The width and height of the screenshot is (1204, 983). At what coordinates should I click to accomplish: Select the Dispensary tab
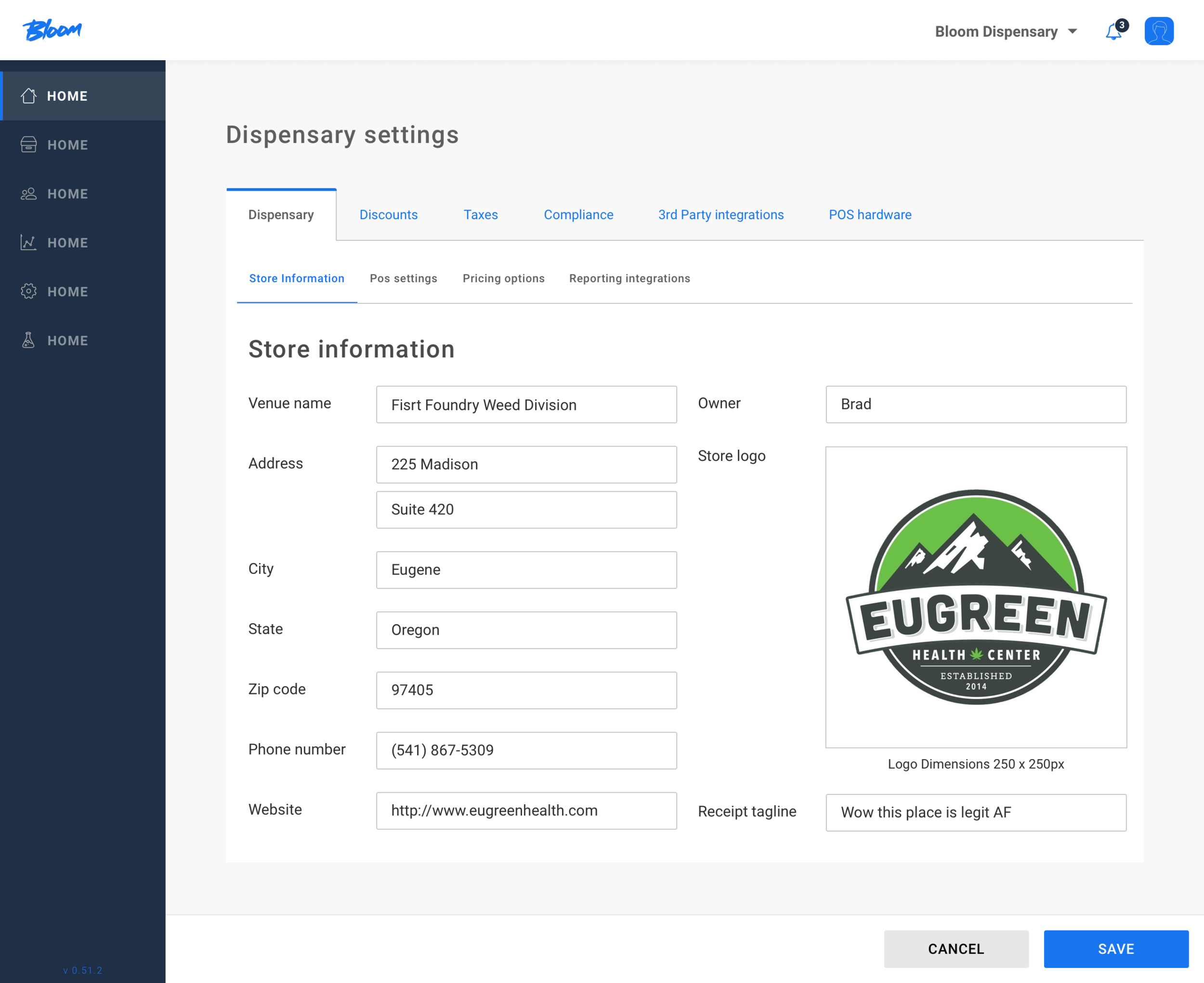(281, 215)
